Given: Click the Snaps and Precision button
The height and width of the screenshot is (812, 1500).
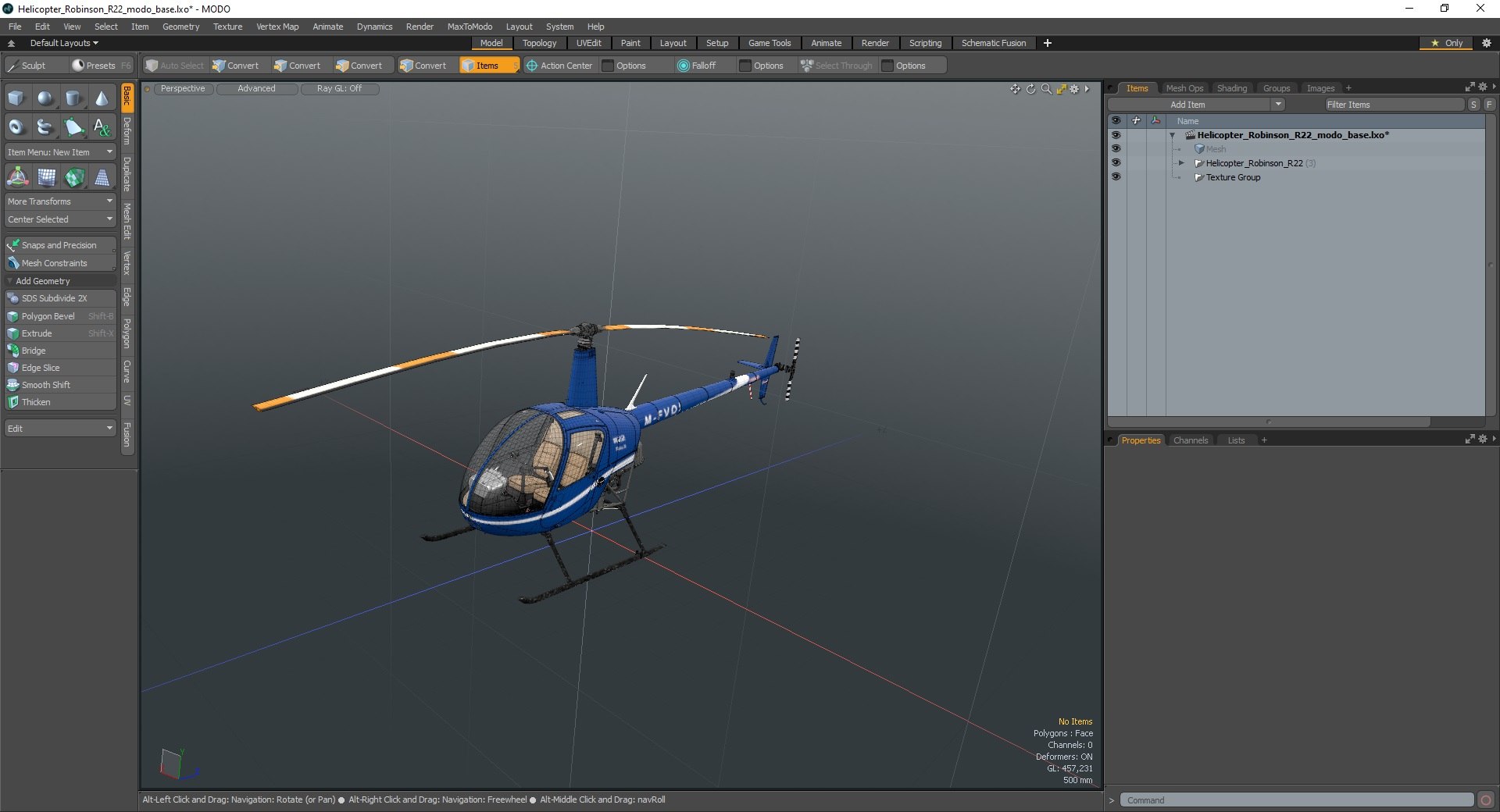Looking at the screenshot, I should point(60,245).
